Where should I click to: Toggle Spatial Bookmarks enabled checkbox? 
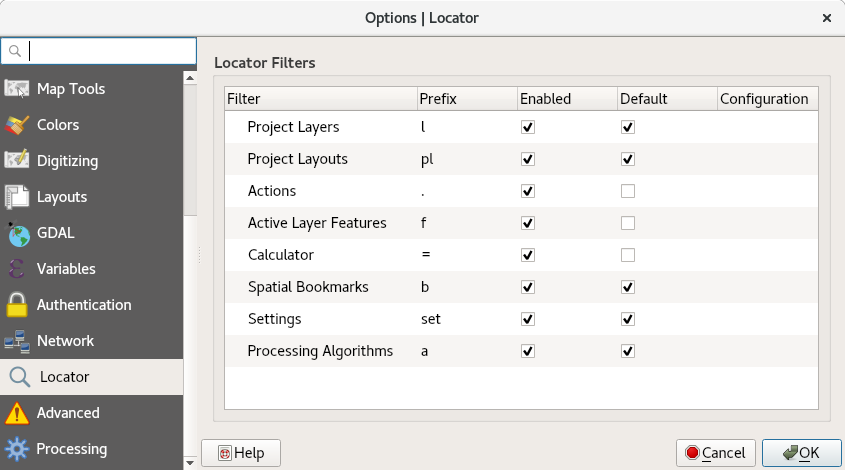click(528, 287)
